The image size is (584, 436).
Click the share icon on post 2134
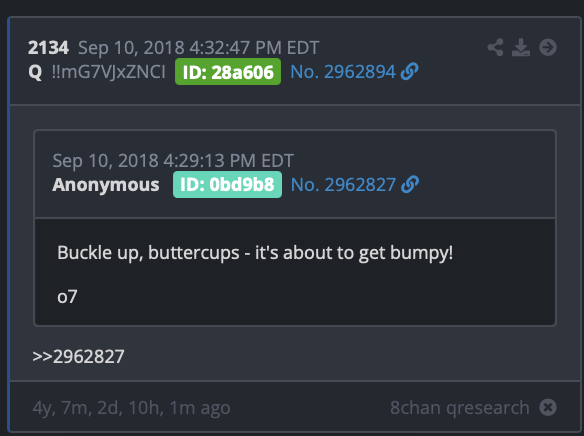point(495,47)
